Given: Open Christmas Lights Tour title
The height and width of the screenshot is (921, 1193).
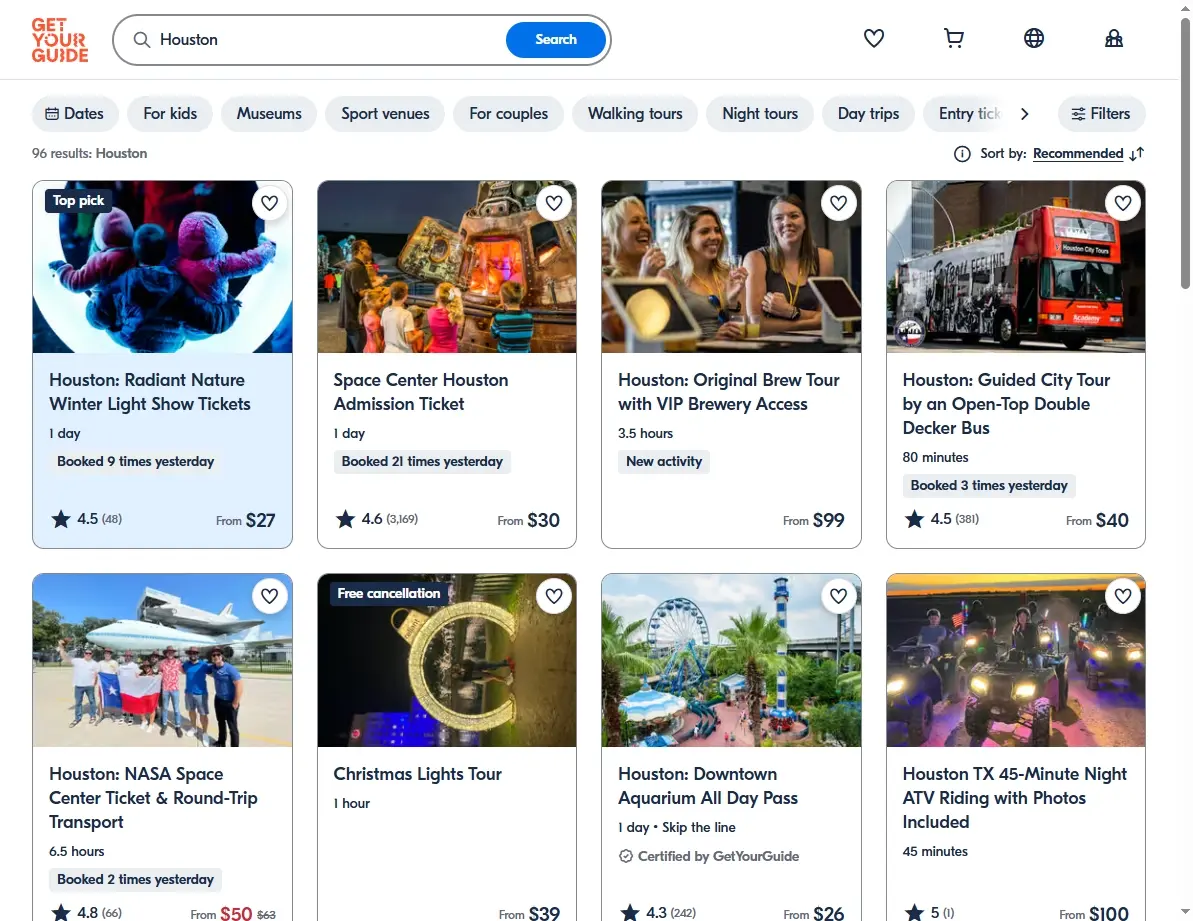Looking at the screenshot, I should coord(418,774).
